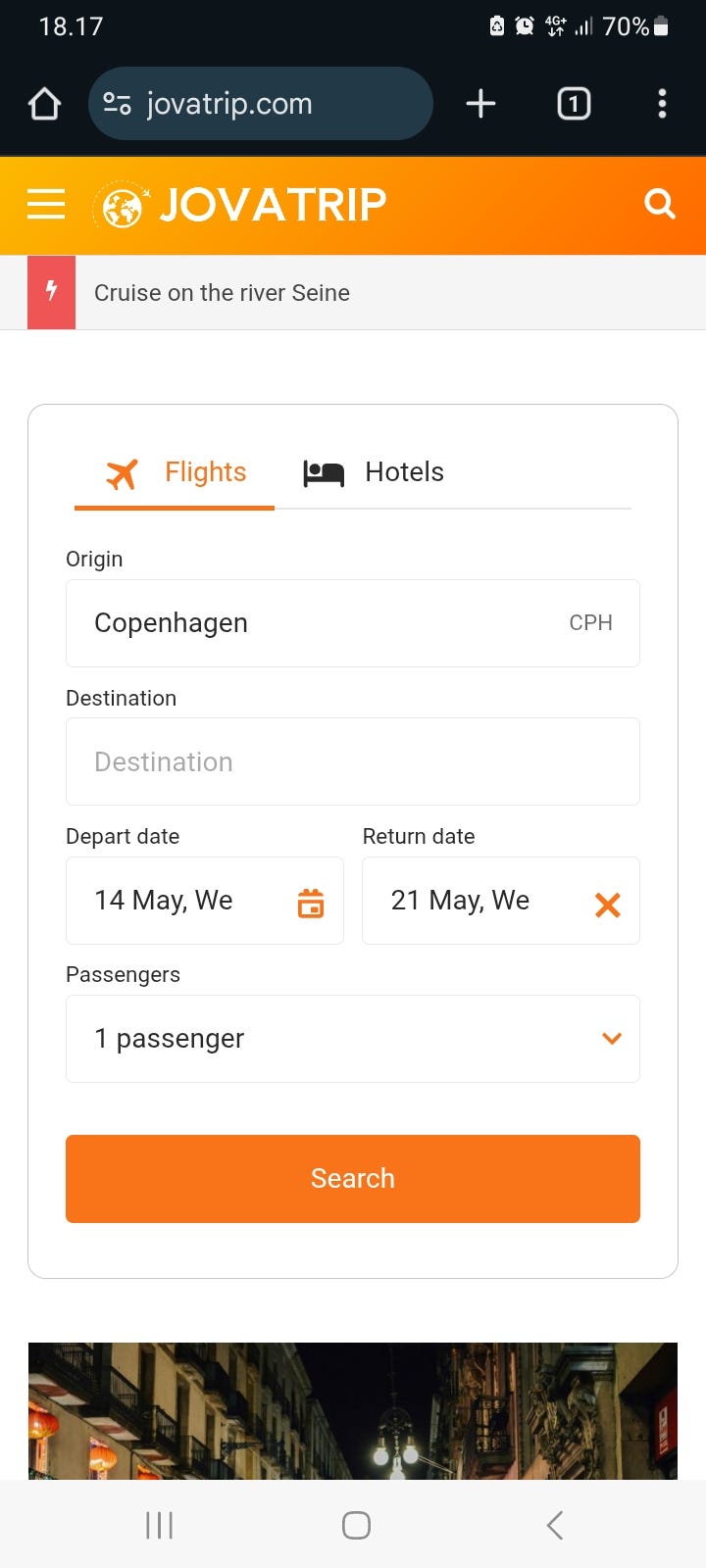The height and width of the screenshot is (1568, 706).
Task: Open the Cruise on the river Seine link
Action: point(222,293)
